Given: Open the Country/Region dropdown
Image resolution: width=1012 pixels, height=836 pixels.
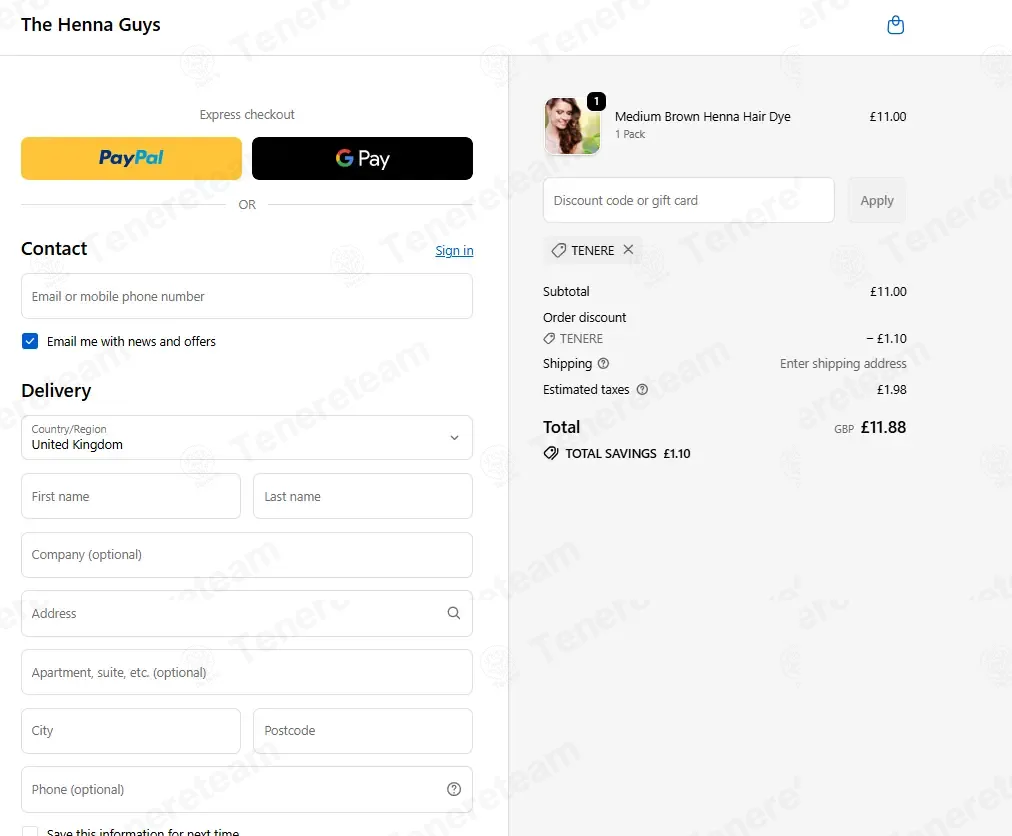Looking at the screenshot, I should (x=247, y=438).
